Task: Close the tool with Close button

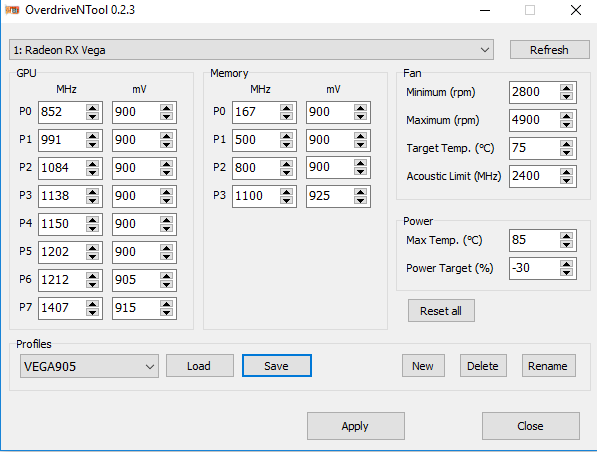Action: pos(530,426)
